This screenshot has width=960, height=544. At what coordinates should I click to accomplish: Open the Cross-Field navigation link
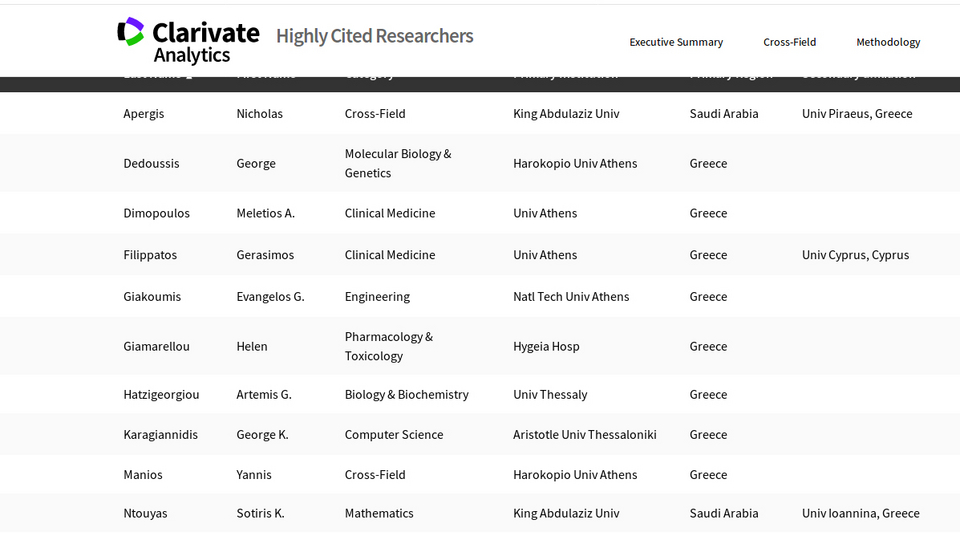pyautogui.click(x=789, y=42)
